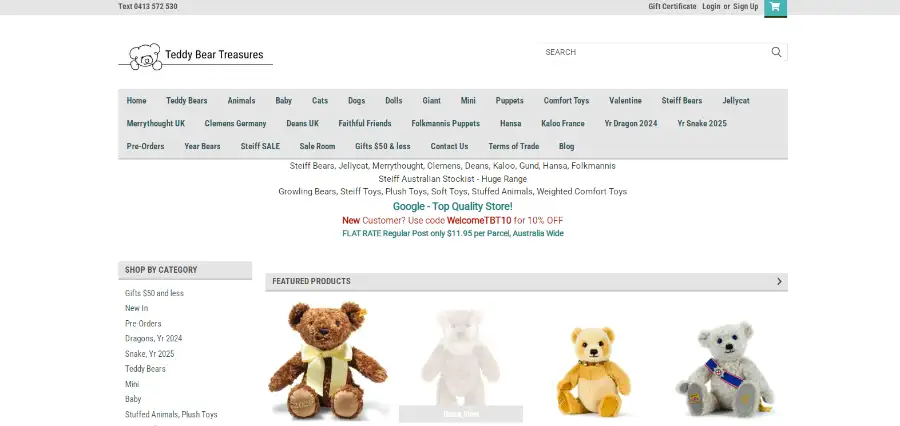
Task: Open grey bear with sash product
Action: coord(726,369)
